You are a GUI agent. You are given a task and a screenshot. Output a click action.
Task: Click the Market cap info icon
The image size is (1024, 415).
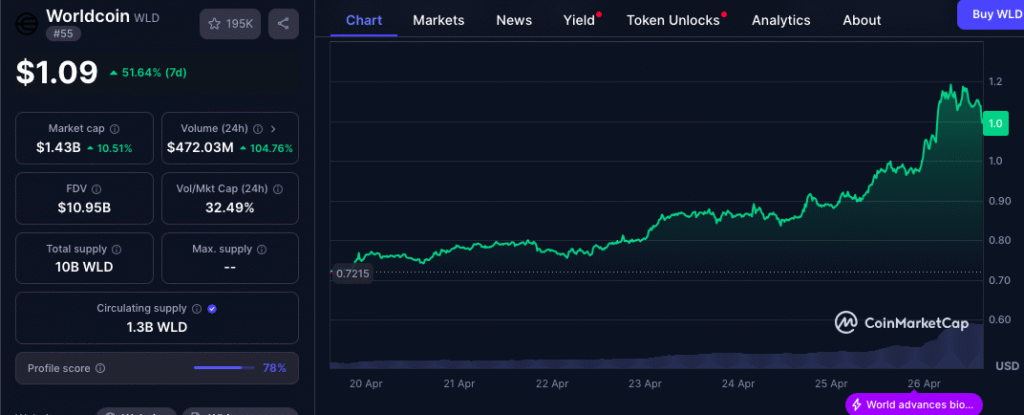(x=114, y=129)
